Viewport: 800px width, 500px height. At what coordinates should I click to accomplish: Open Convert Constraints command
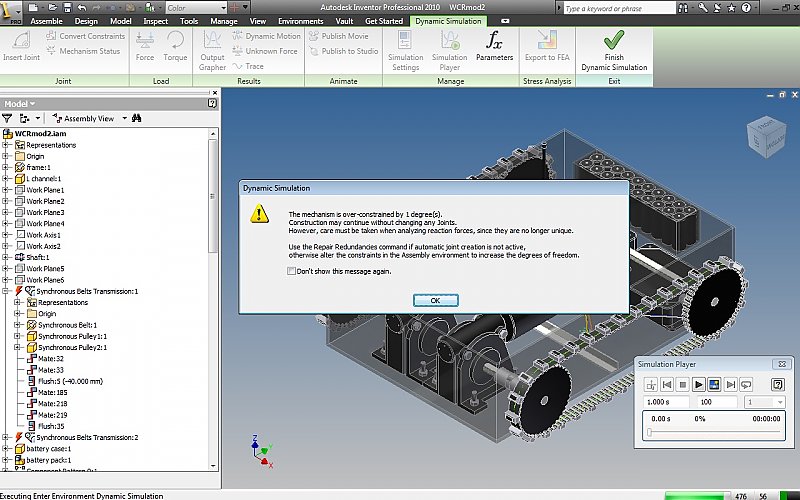85,36
